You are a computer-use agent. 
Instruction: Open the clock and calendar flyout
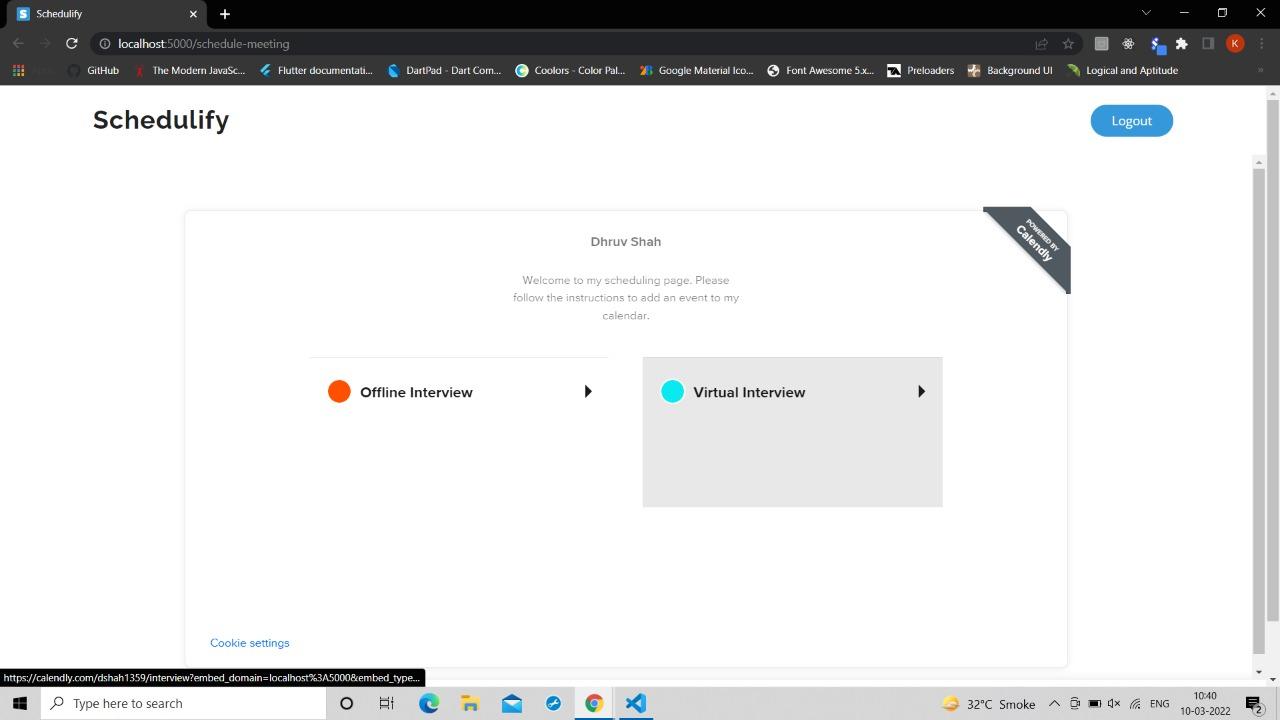coord(1205,703)
